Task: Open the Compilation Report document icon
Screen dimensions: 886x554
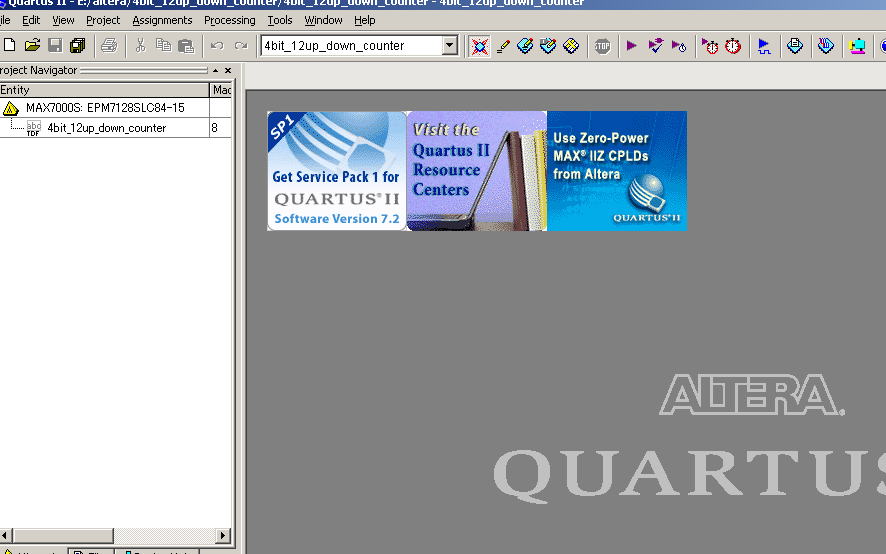Action: pyautogui.click(x=794, y=46)
